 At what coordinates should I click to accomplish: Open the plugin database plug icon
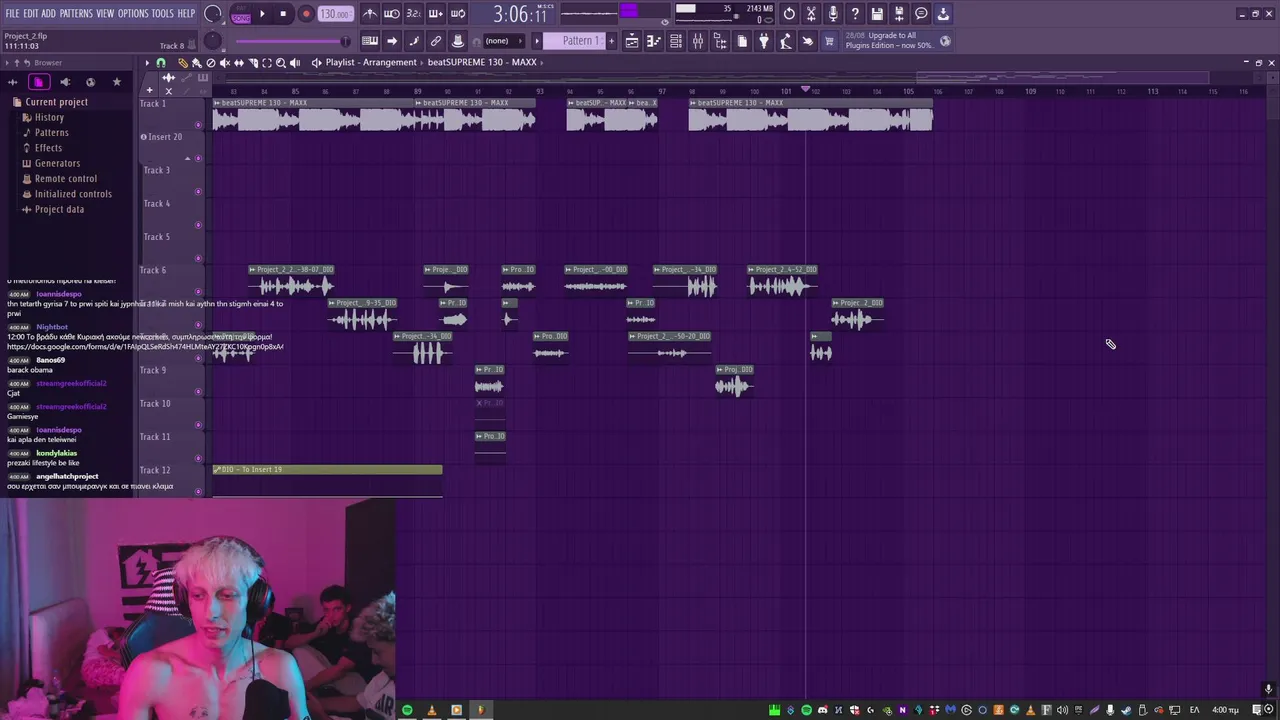click(764, 41)
